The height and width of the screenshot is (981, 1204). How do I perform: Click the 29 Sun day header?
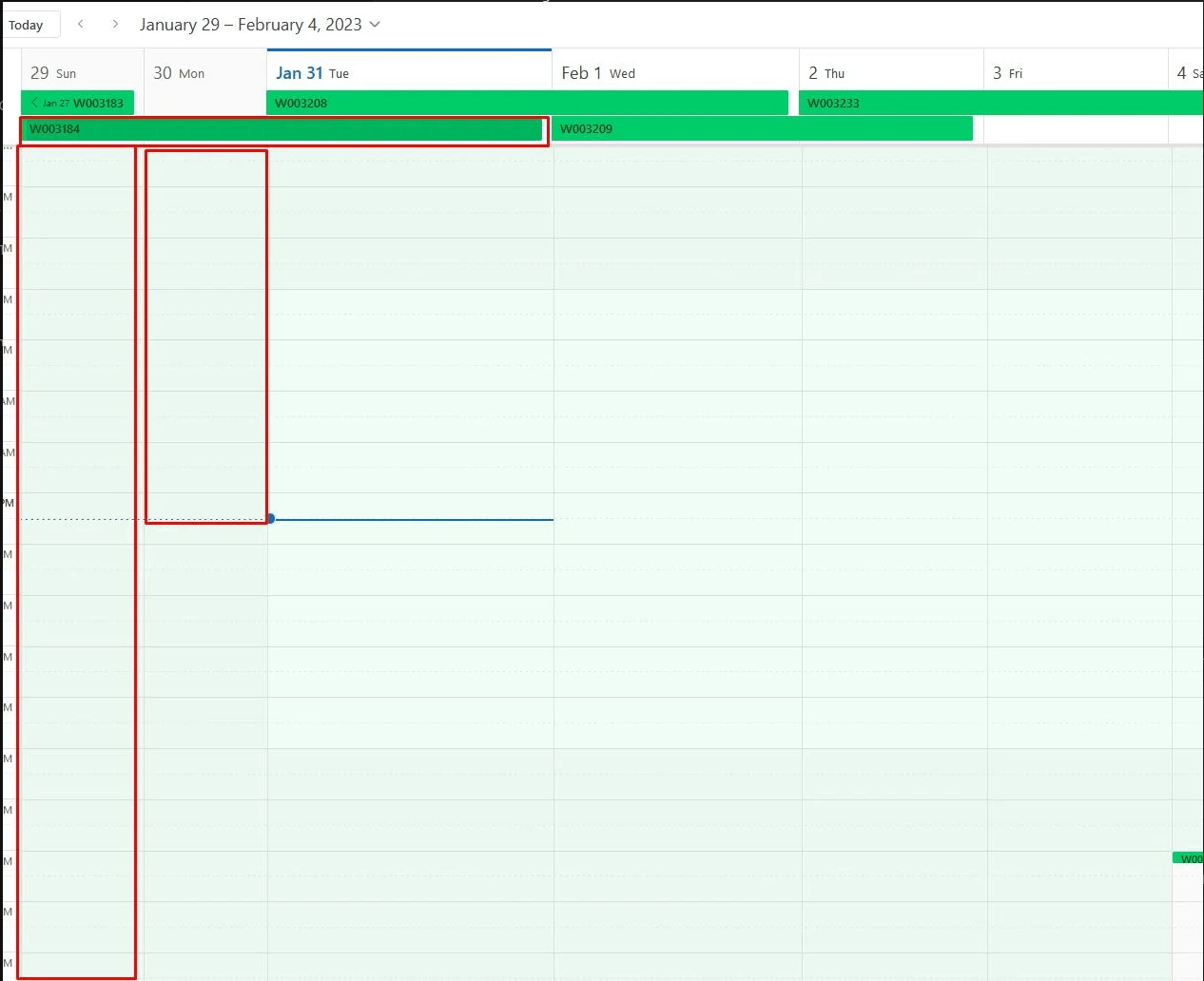[x=52, y=72]
